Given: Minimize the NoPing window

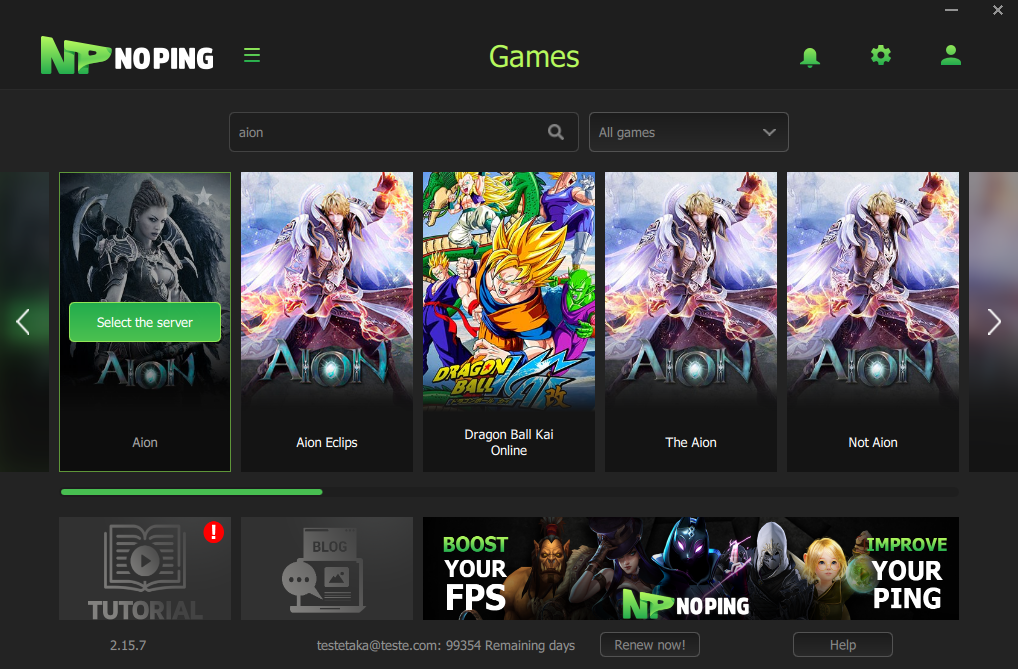Looking at the screenshot, I should (951, 10).
